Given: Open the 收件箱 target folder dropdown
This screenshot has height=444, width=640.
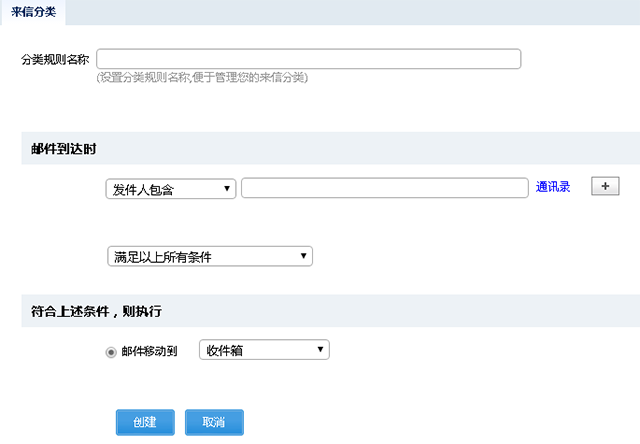Looking at the screenshot, I should pos(264,349).
